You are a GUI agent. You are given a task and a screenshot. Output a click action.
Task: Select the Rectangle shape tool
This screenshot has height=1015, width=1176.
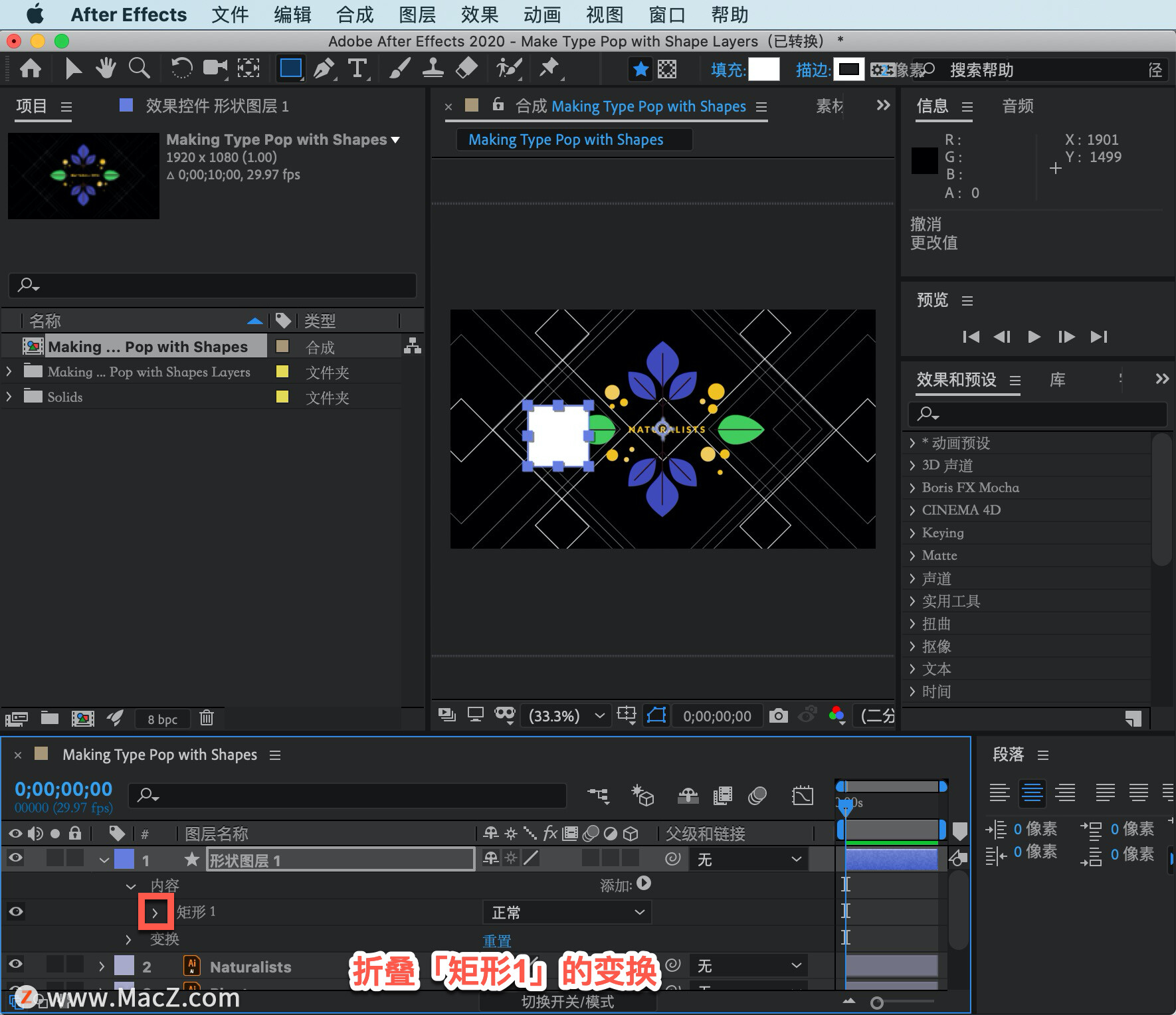[x=291, y=68]
